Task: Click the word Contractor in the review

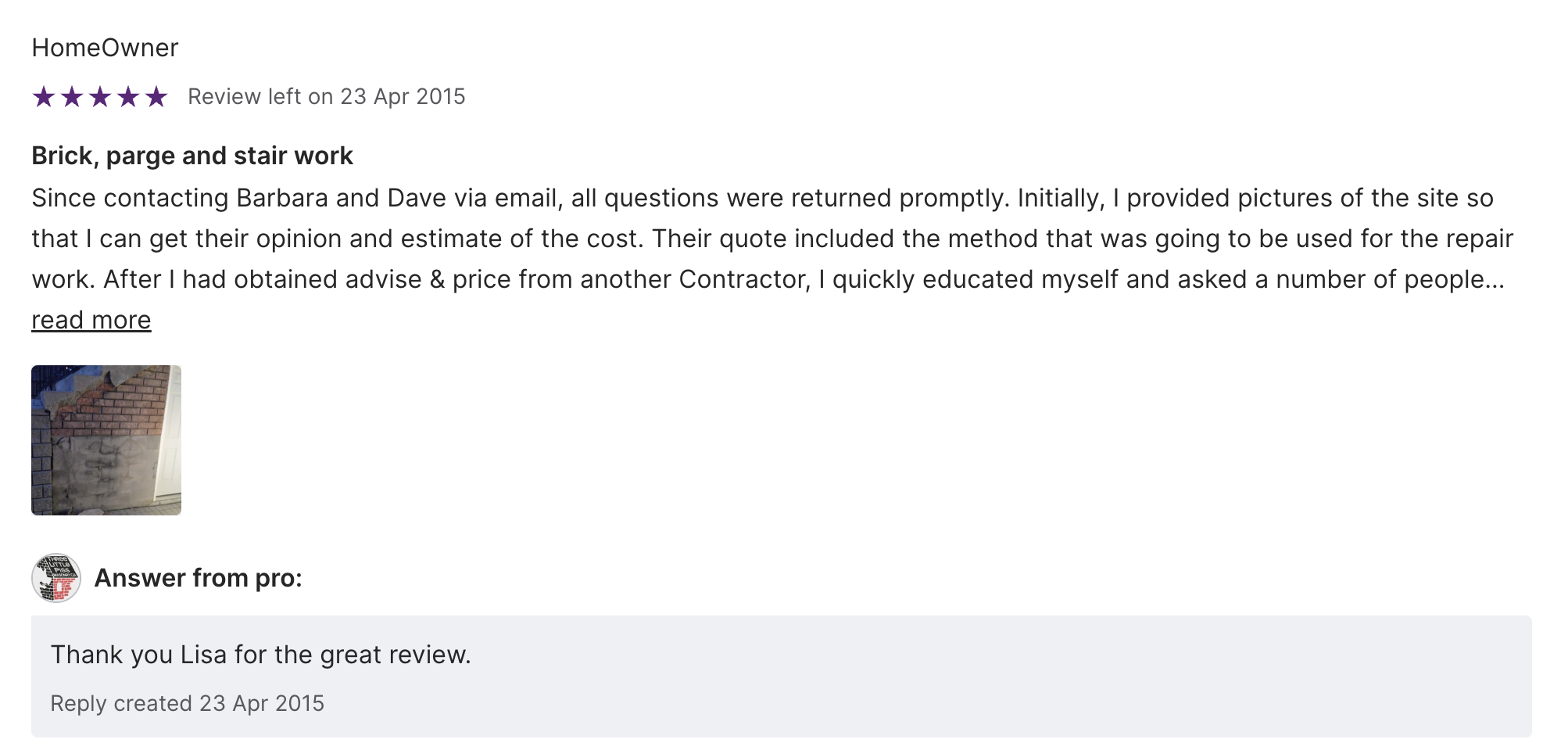Action: 743,279
